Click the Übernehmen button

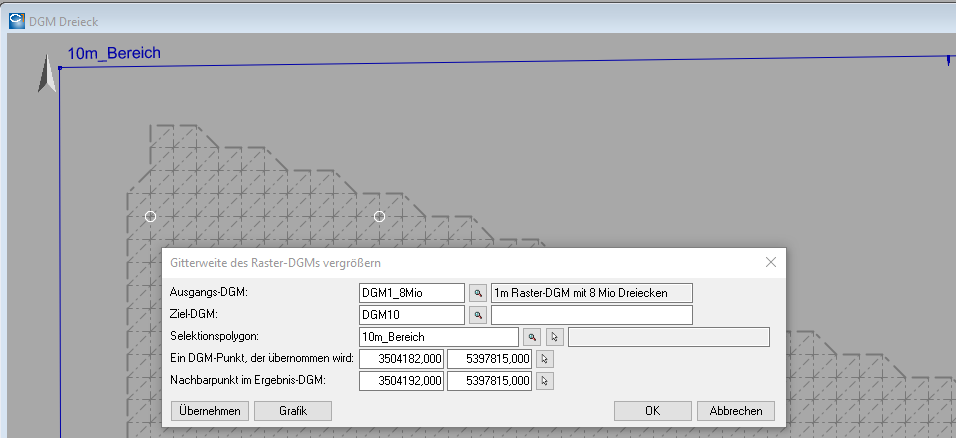coord(210,411)
